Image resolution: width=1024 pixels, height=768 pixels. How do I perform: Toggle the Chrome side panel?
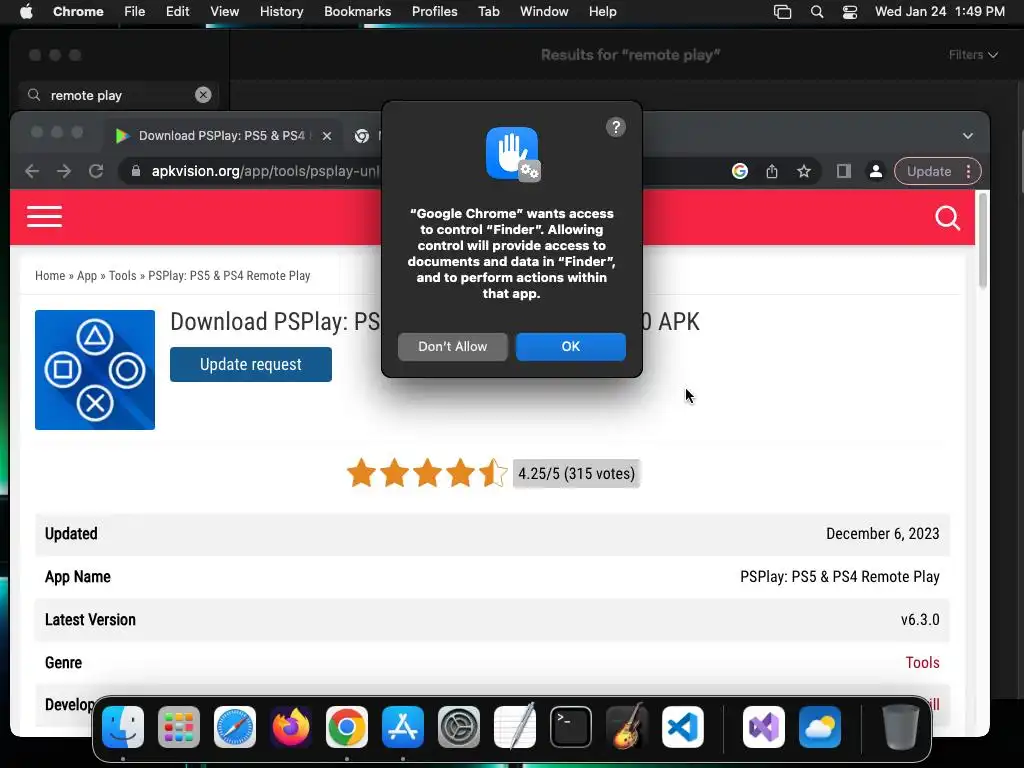[x=844, y=171]
